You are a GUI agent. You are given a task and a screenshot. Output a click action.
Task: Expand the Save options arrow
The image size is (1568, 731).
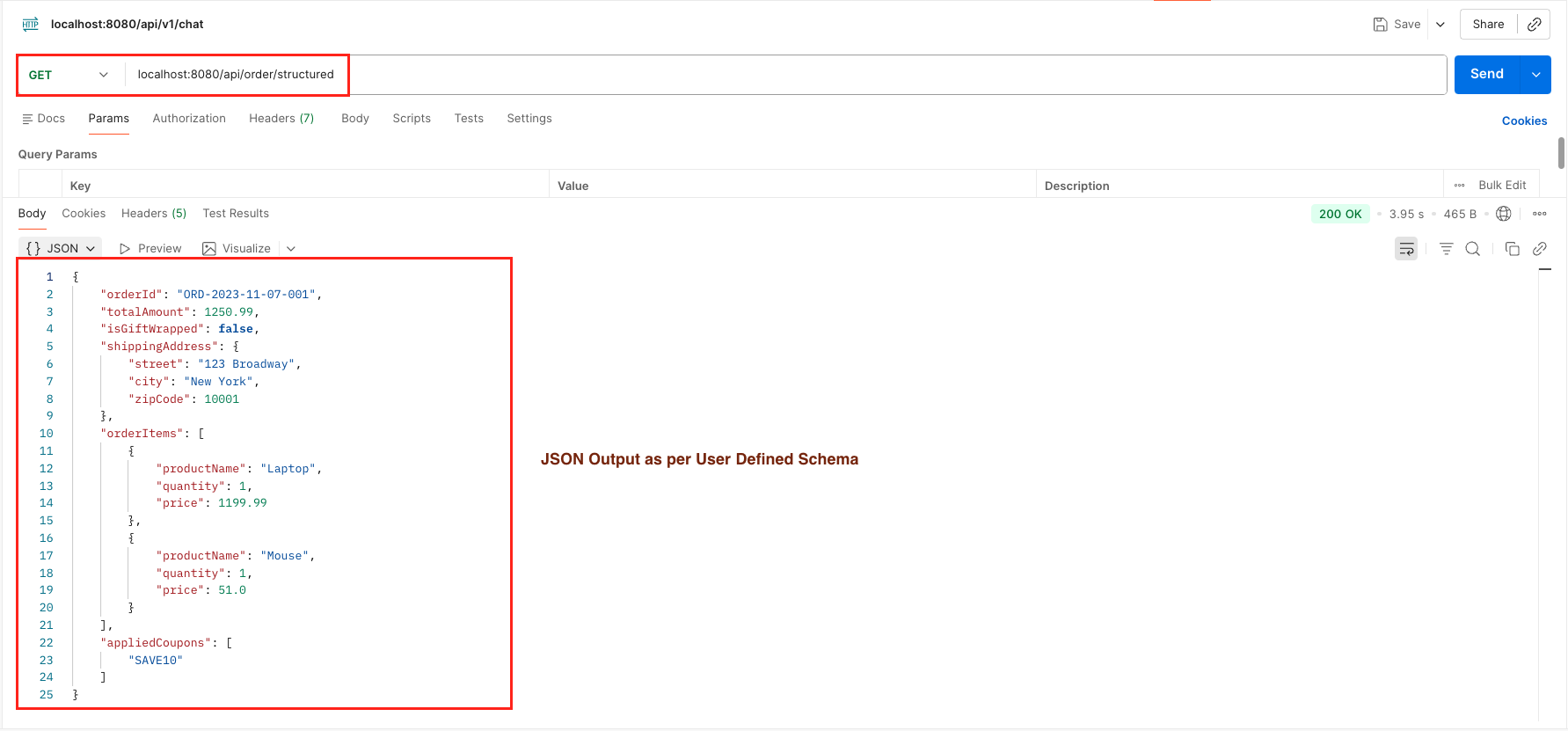1440,25
